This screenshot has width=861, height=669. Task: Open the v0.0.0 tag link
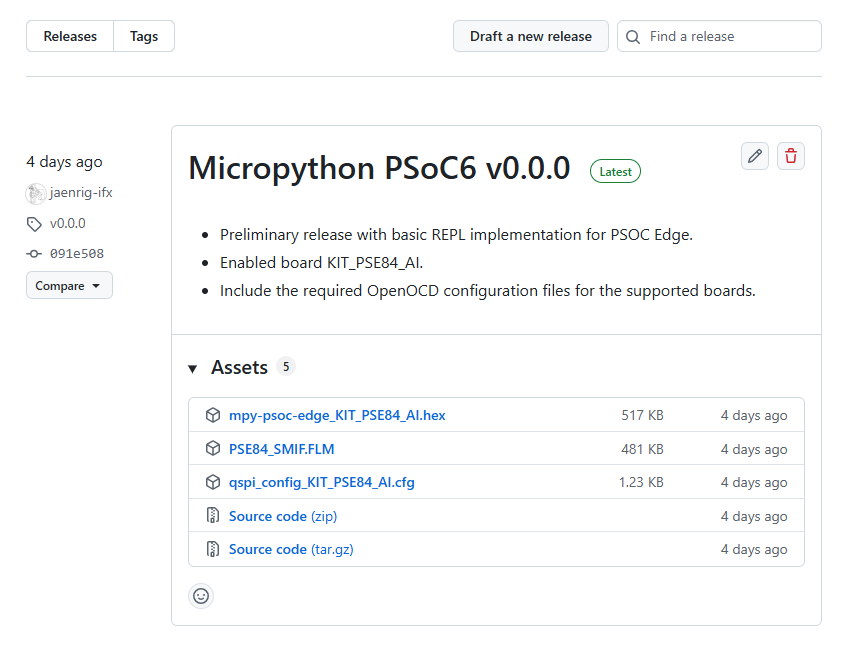68,224
